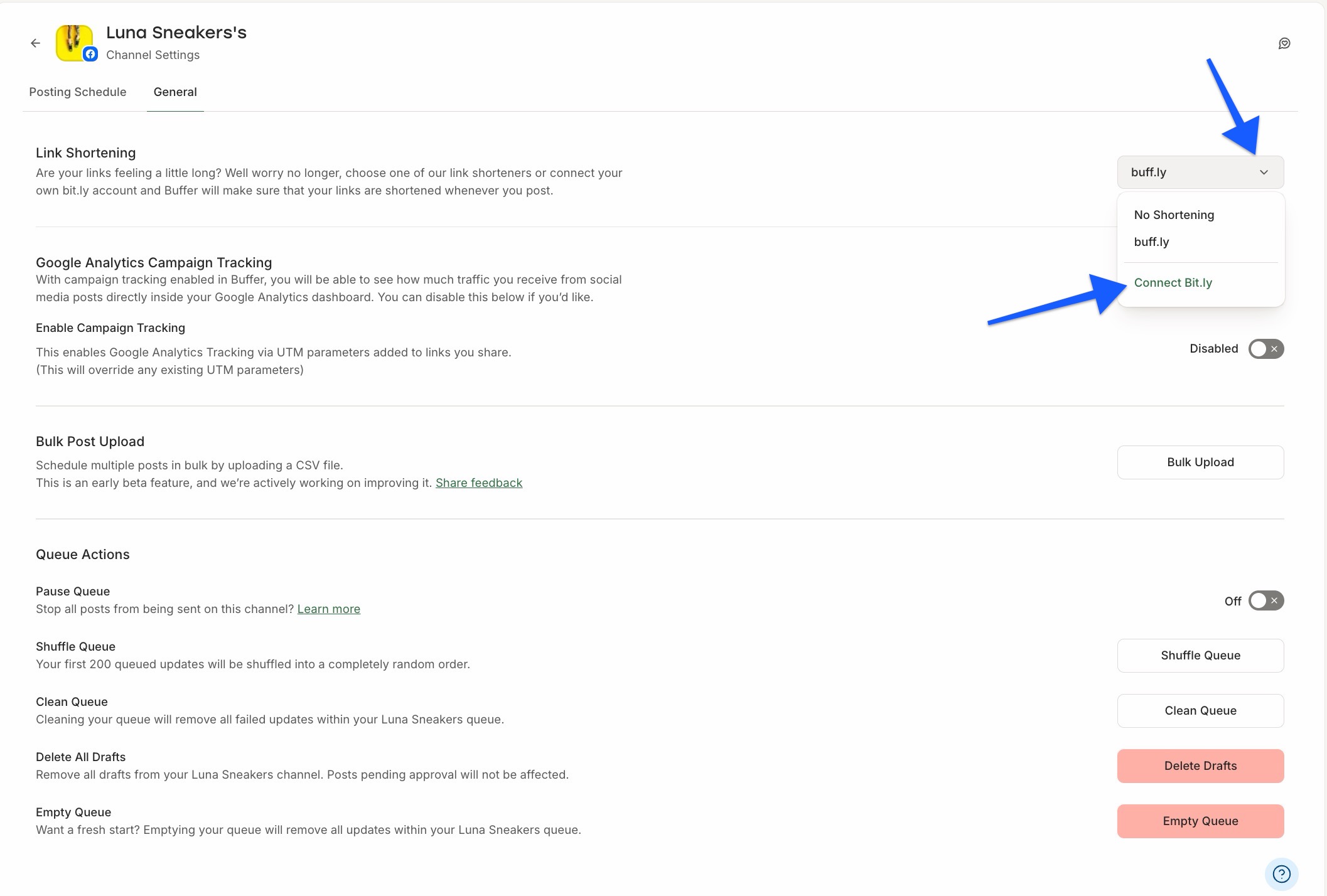Click the Channel Settings subtitle
This screenshot has width=1327, height=896.
pyautogui.click(x=153, y=55)
